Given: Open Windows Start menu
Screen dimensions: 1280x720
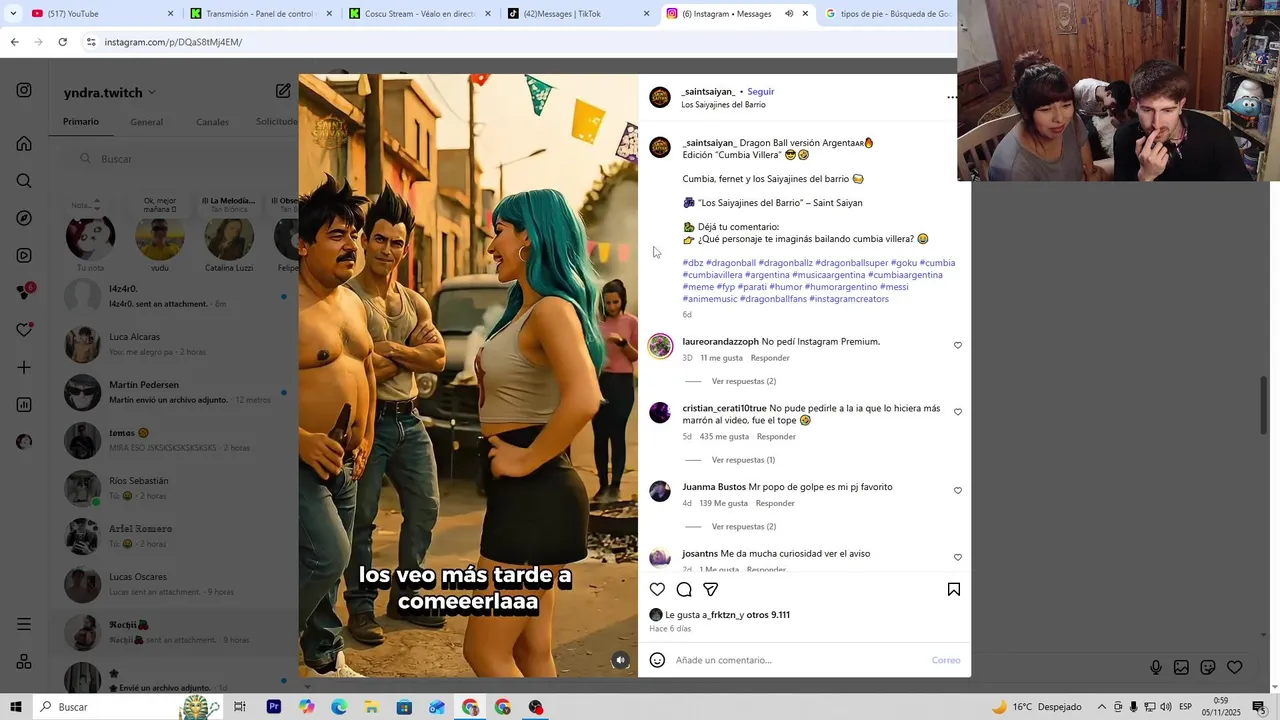Looking at the screenshot, I should coord(16,707).
